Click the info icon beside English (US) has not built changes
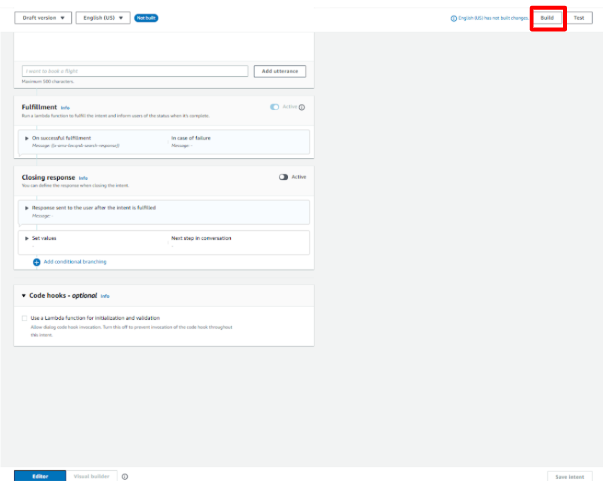603x482 pixels. tap(454, 18)
